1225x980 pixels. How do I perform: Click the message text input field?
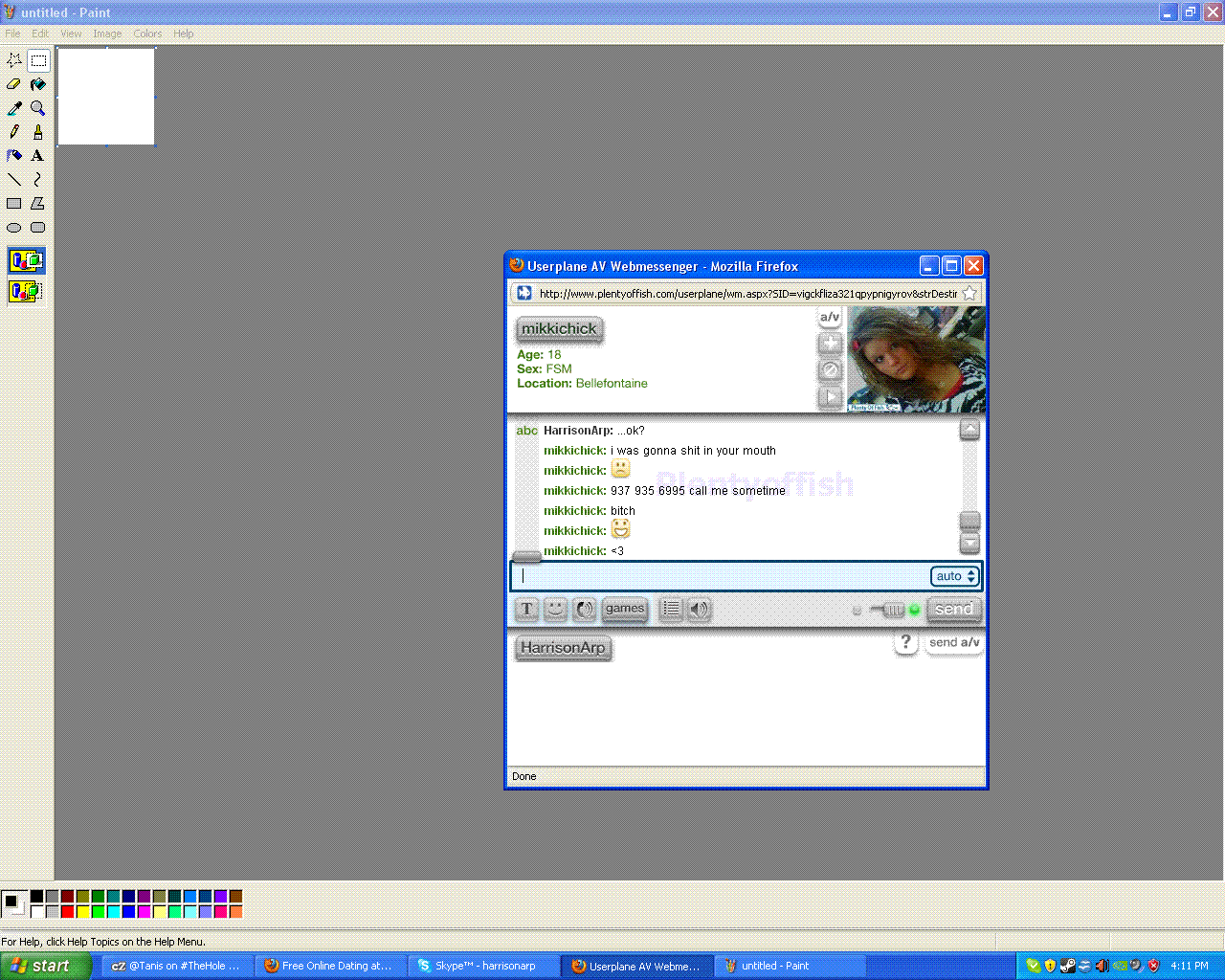720,576
